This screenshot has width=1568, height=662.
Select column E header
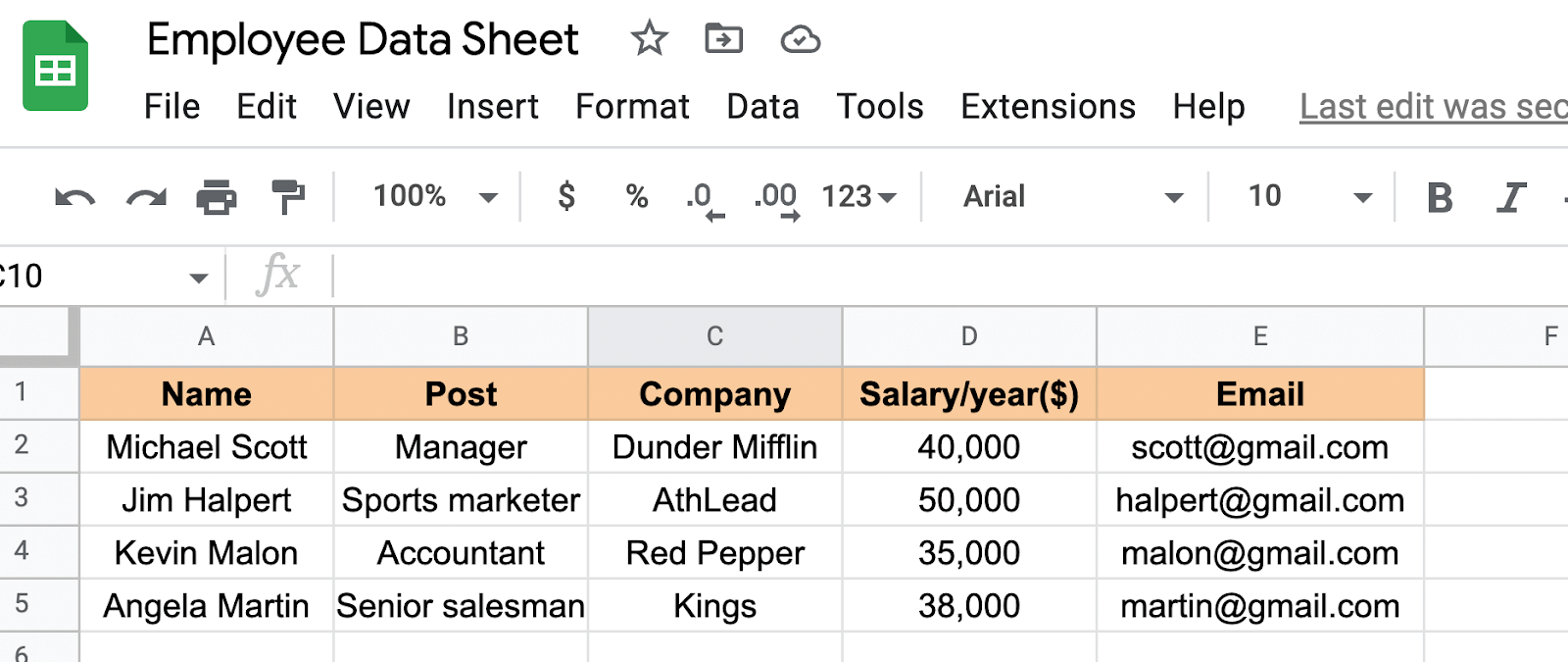tap(1260, 336)
